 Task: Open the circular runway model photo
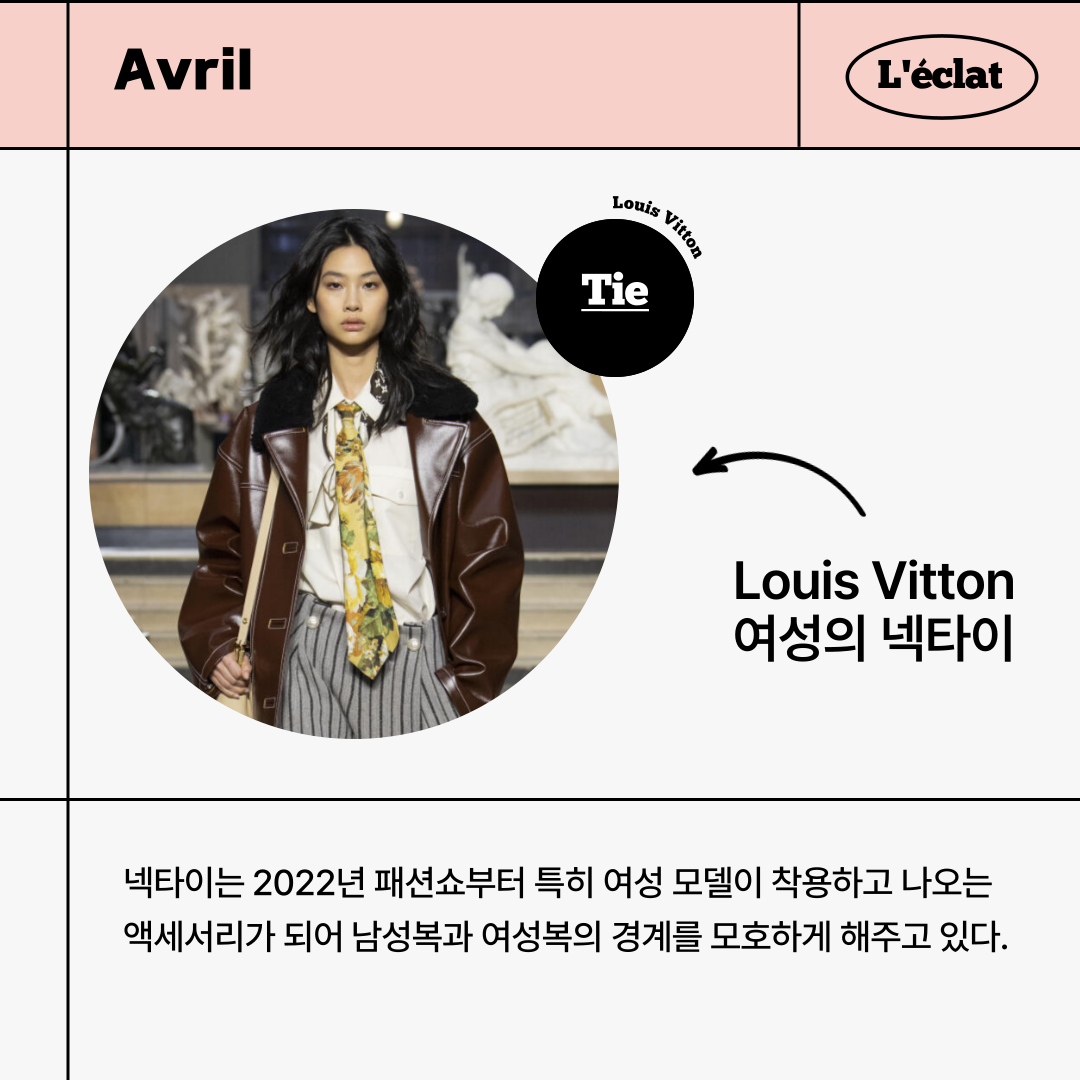(353, 474)
